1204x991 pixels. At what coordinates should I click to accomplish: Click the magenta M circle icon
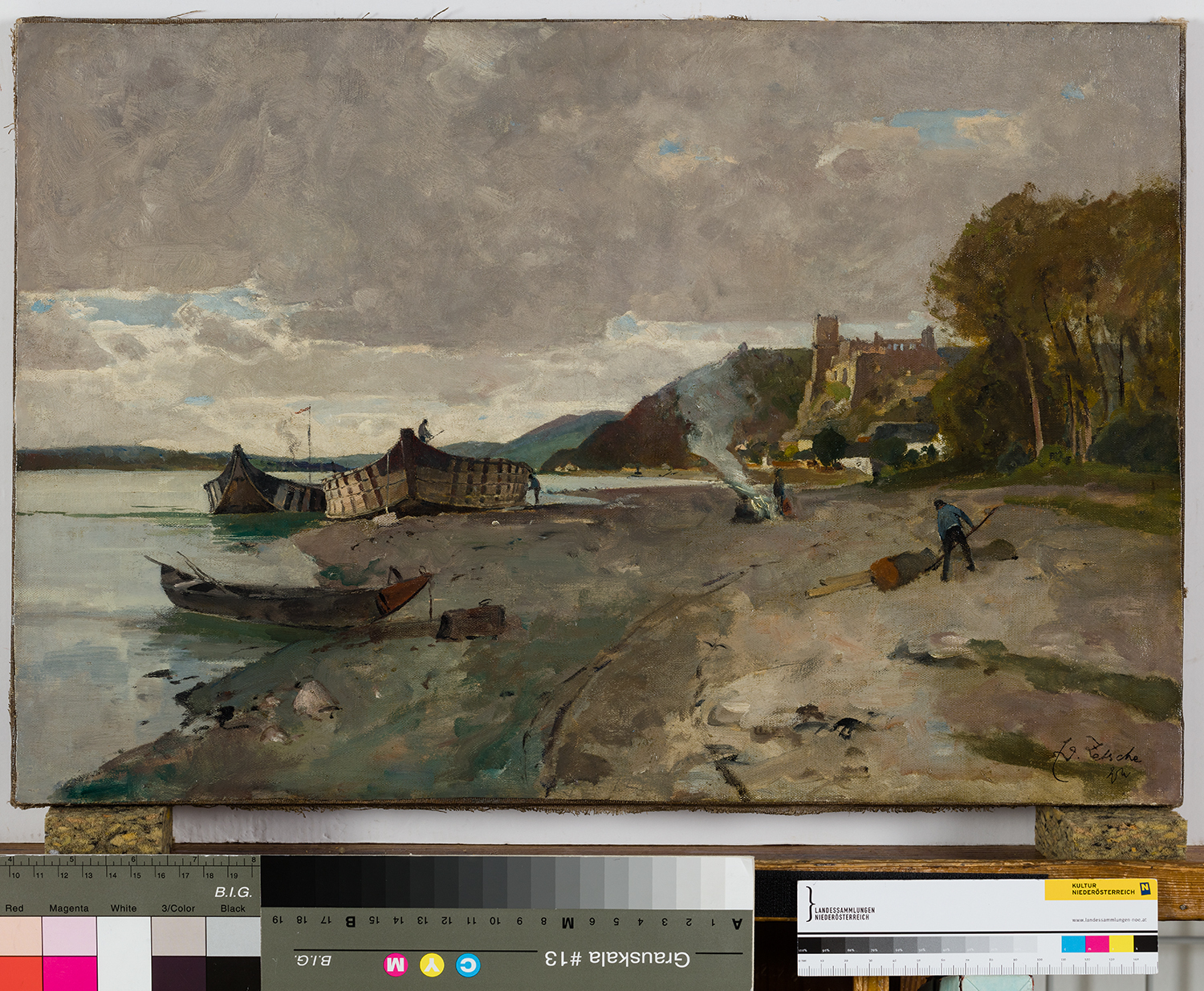click(x=395, y=964)
